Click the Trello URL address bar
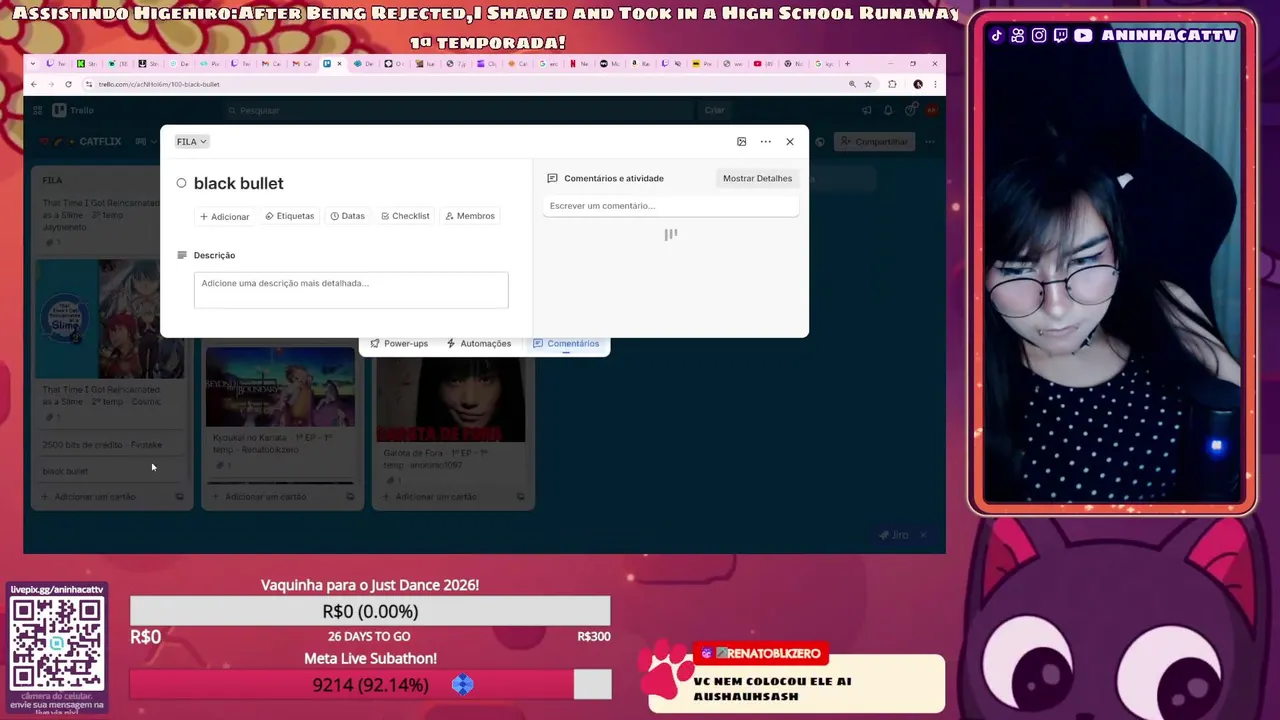 [x=460, y=84]
